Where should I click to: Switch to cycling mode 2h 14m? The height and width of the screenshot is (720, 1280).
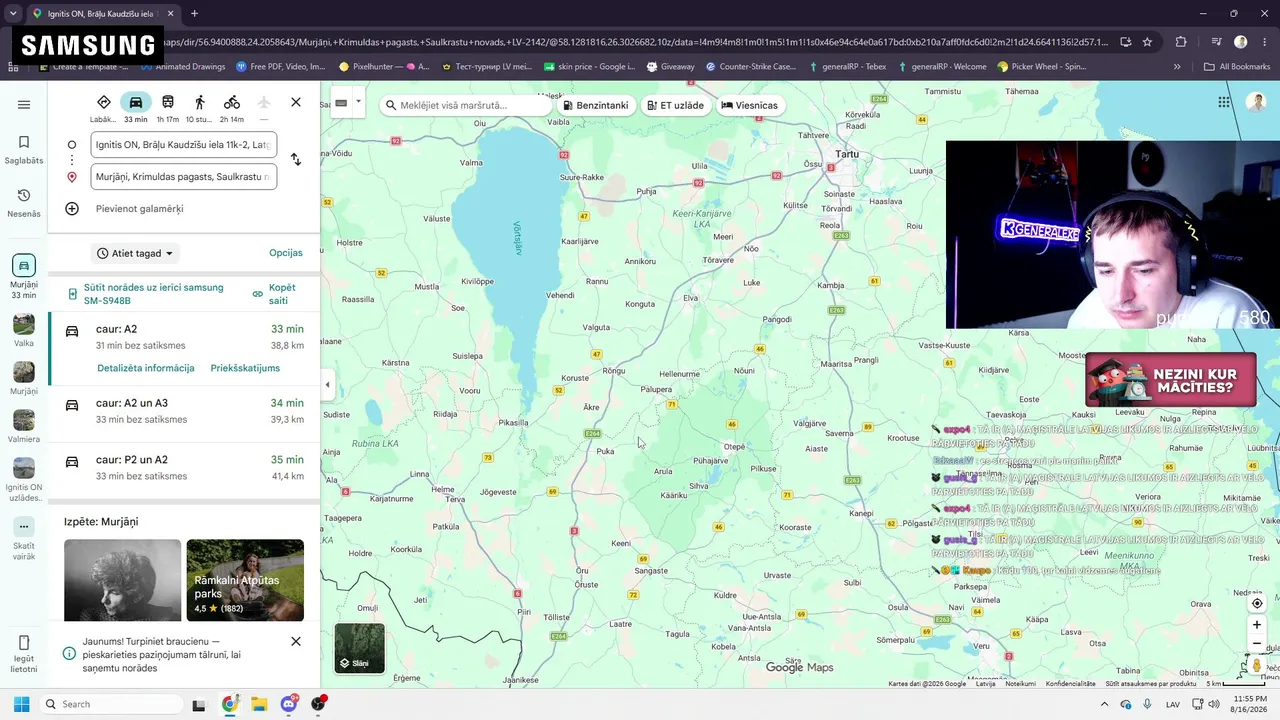pyautogui.click(x=232, y=108)
